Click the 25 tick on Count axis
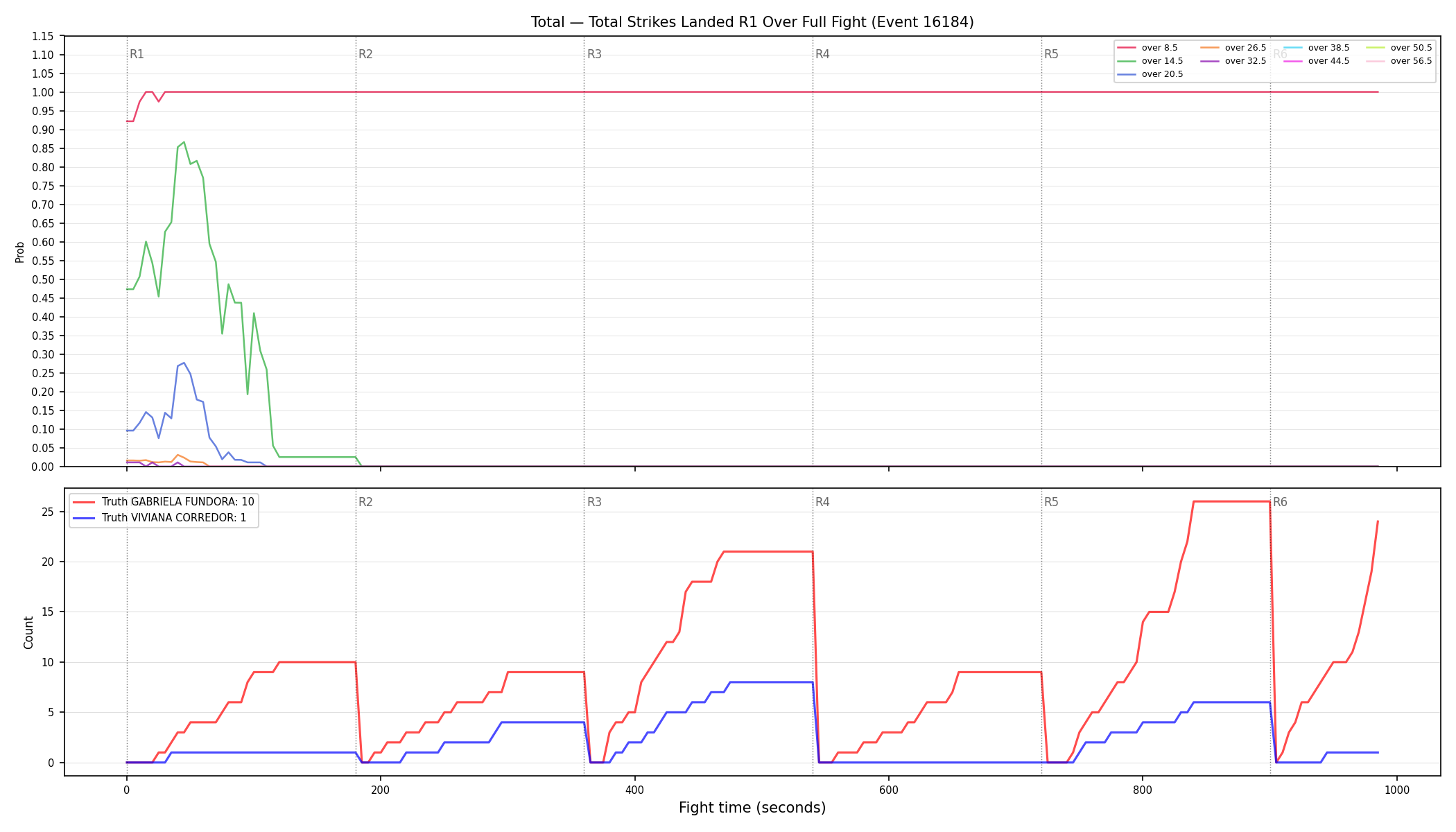1456x832 pixels. click(x=48, y=512)
